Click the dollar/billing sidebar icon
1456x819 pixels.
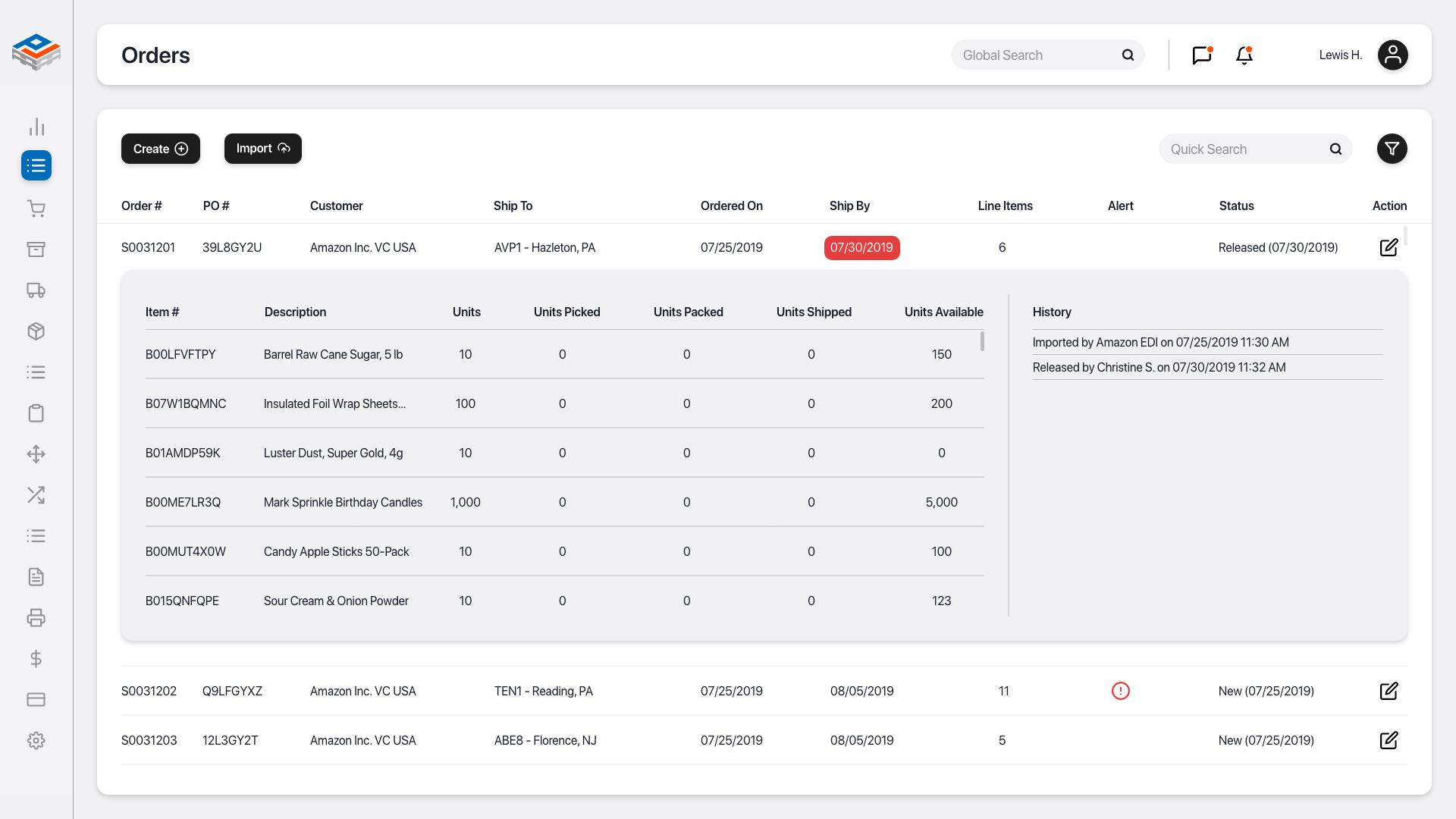coord(36,658)
